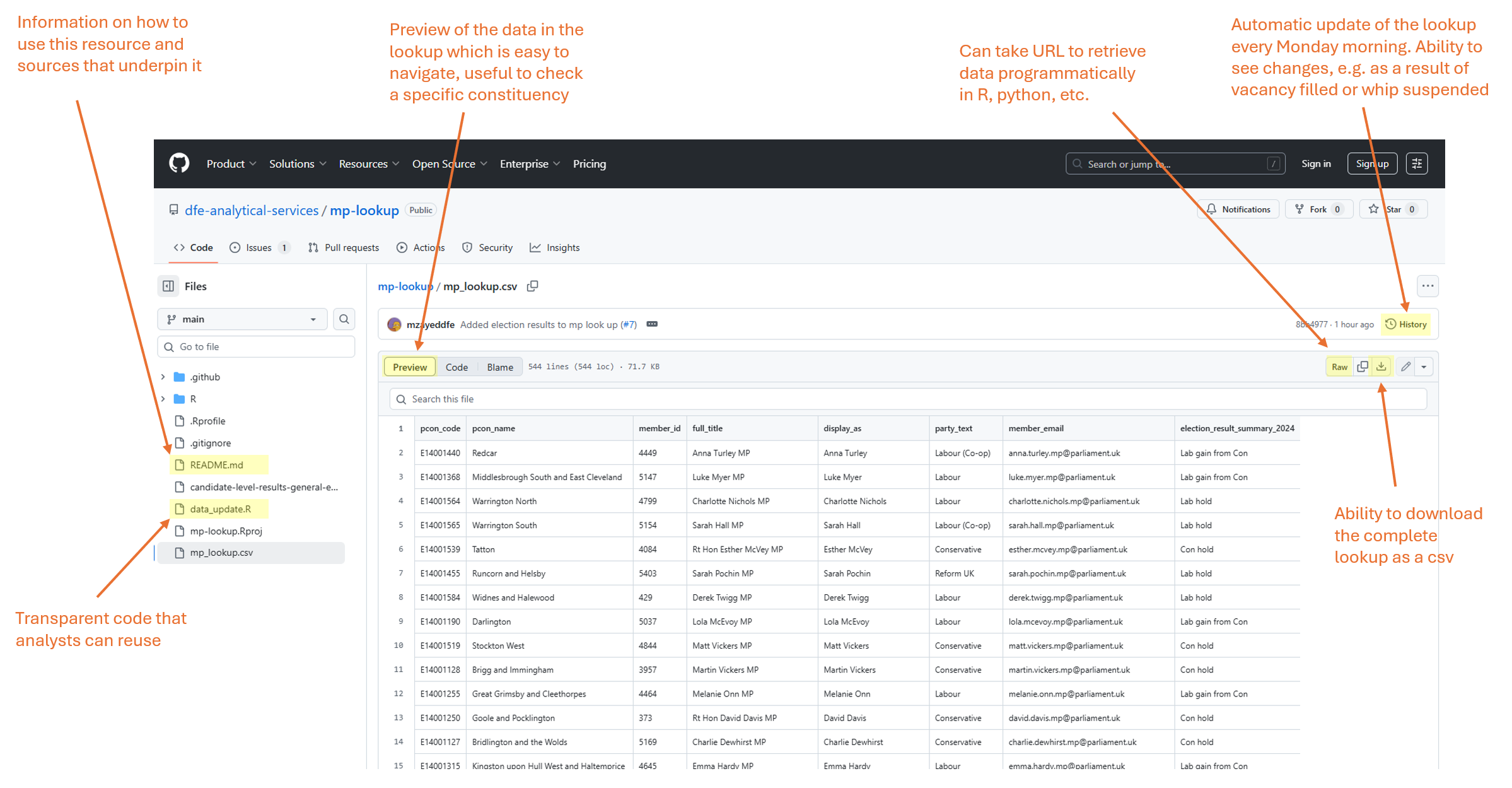Open the data_update.R file
1512x788 pixels.
pos(220,509)
